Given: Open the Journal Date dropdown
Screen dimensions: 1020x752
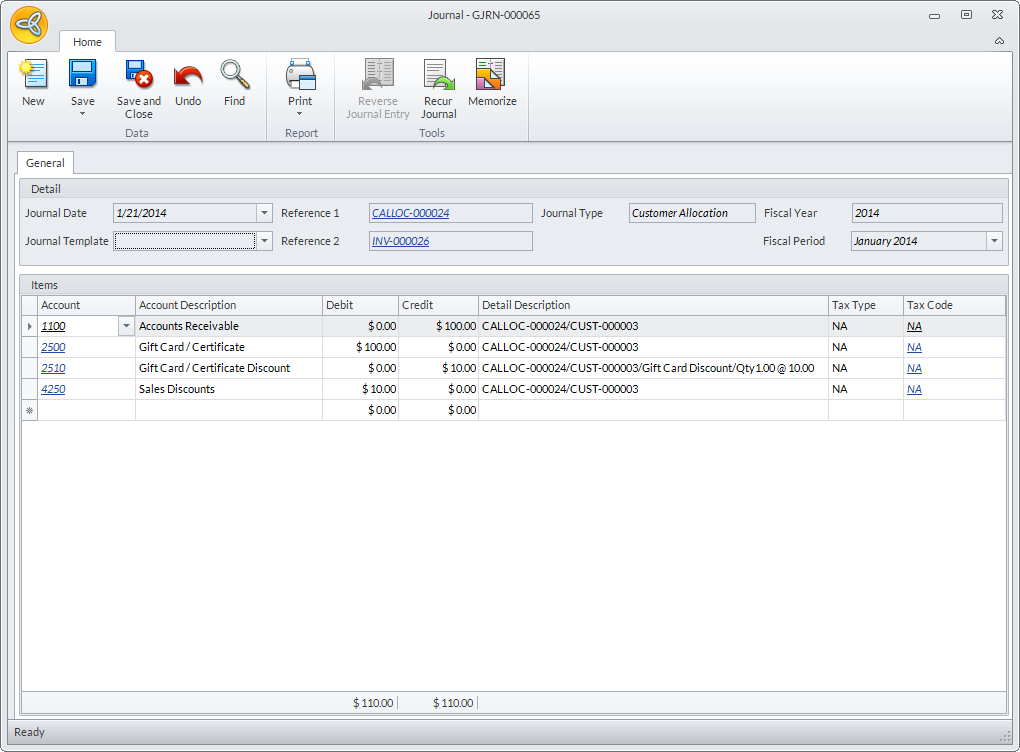Looking at the screenshot, I should (264, 213).
